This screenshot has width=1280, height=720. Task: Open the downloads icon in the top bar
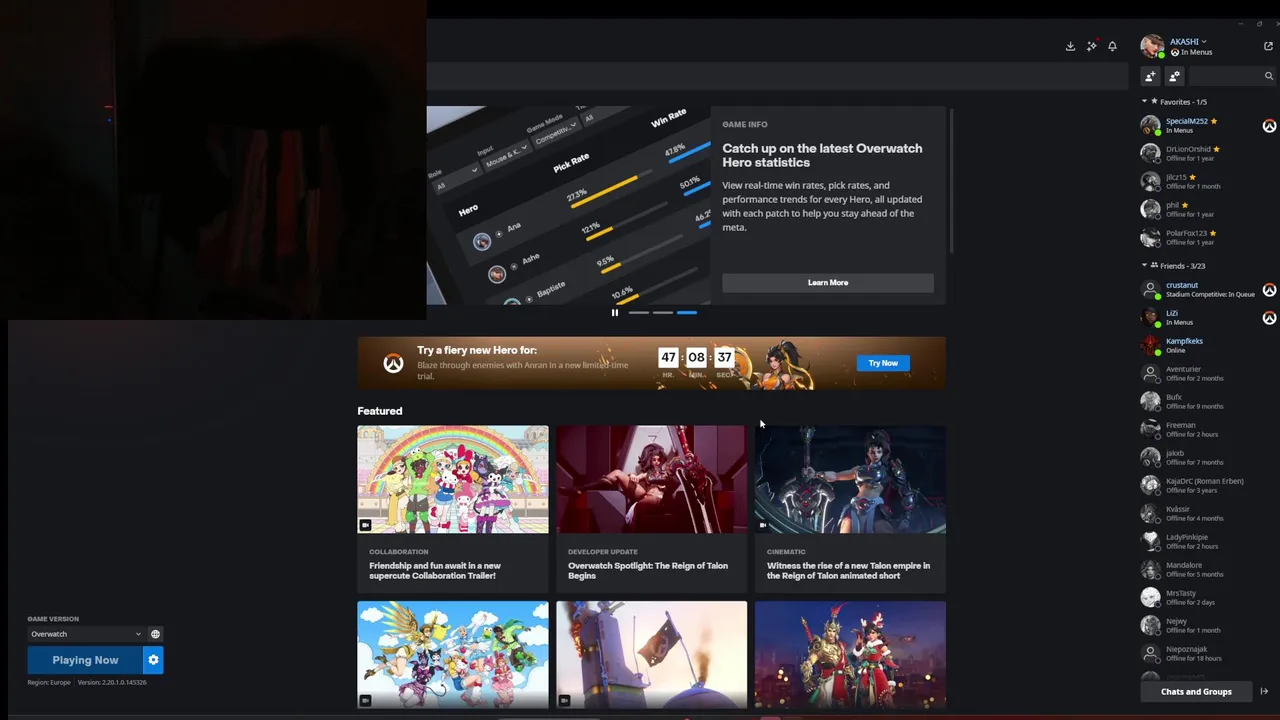[x=1070, y=46]
